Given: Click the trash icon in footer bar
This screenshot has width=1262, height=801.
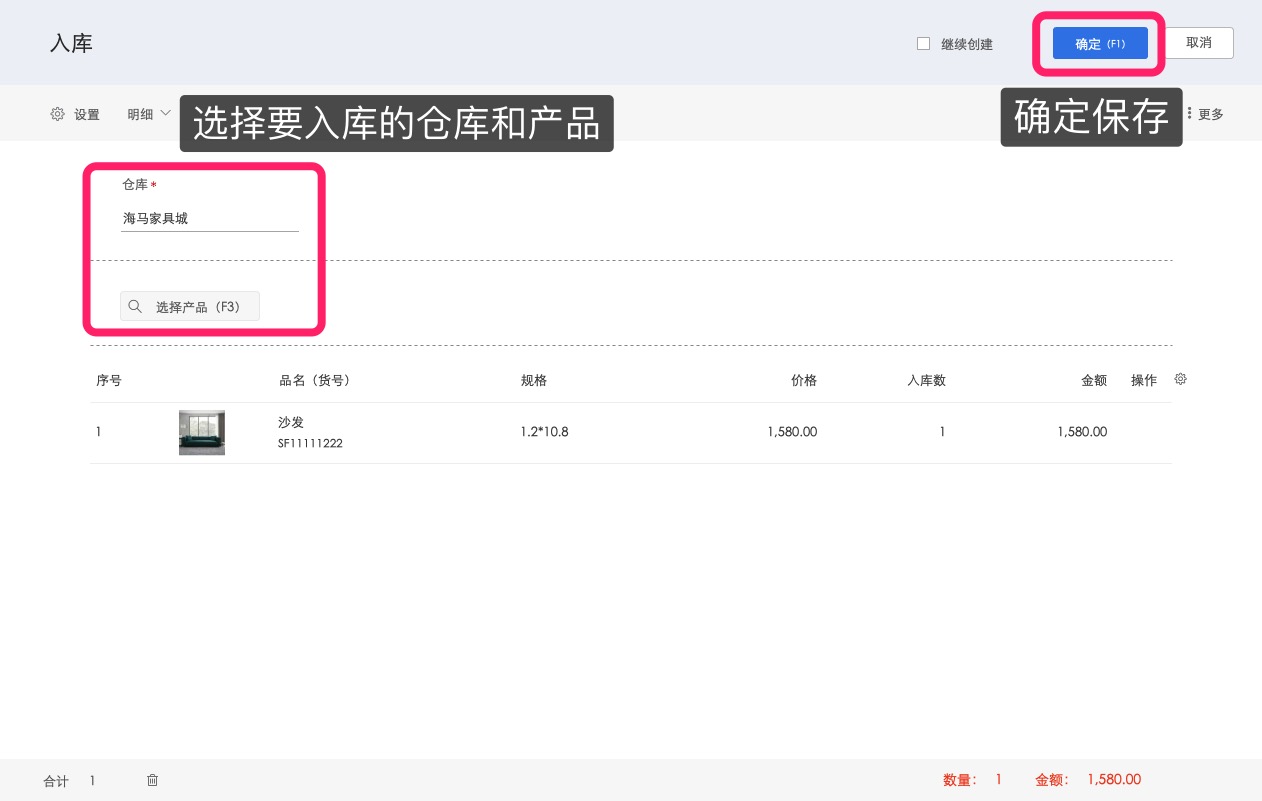Looking at the screenshot, I should coord(152,780).
